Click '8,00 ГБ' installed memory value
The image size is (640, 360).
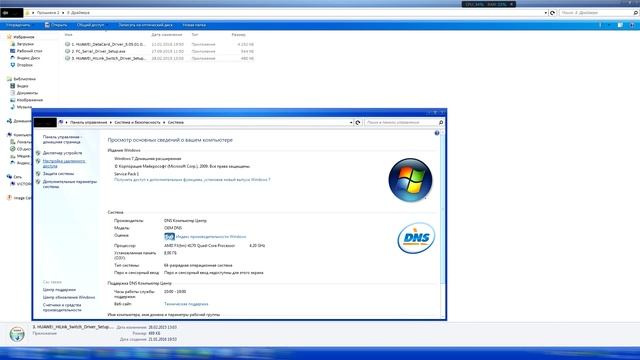(x=170, y=253)
